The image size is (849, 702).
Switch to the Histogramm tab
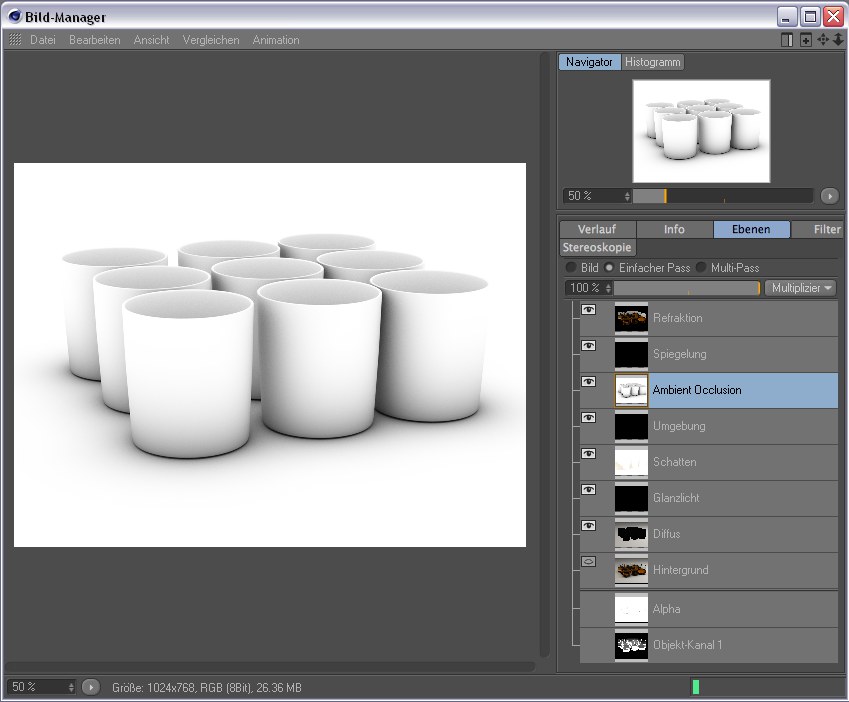(653, 62)
